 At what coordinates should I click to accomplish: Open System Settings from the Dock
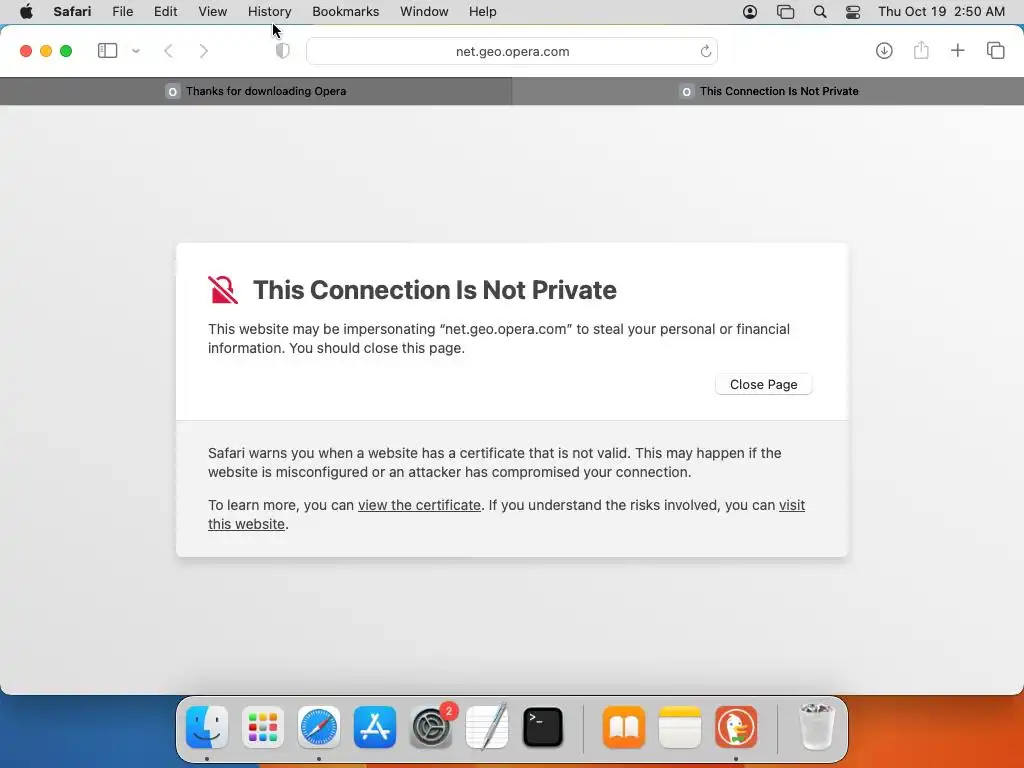pos(431,726)
